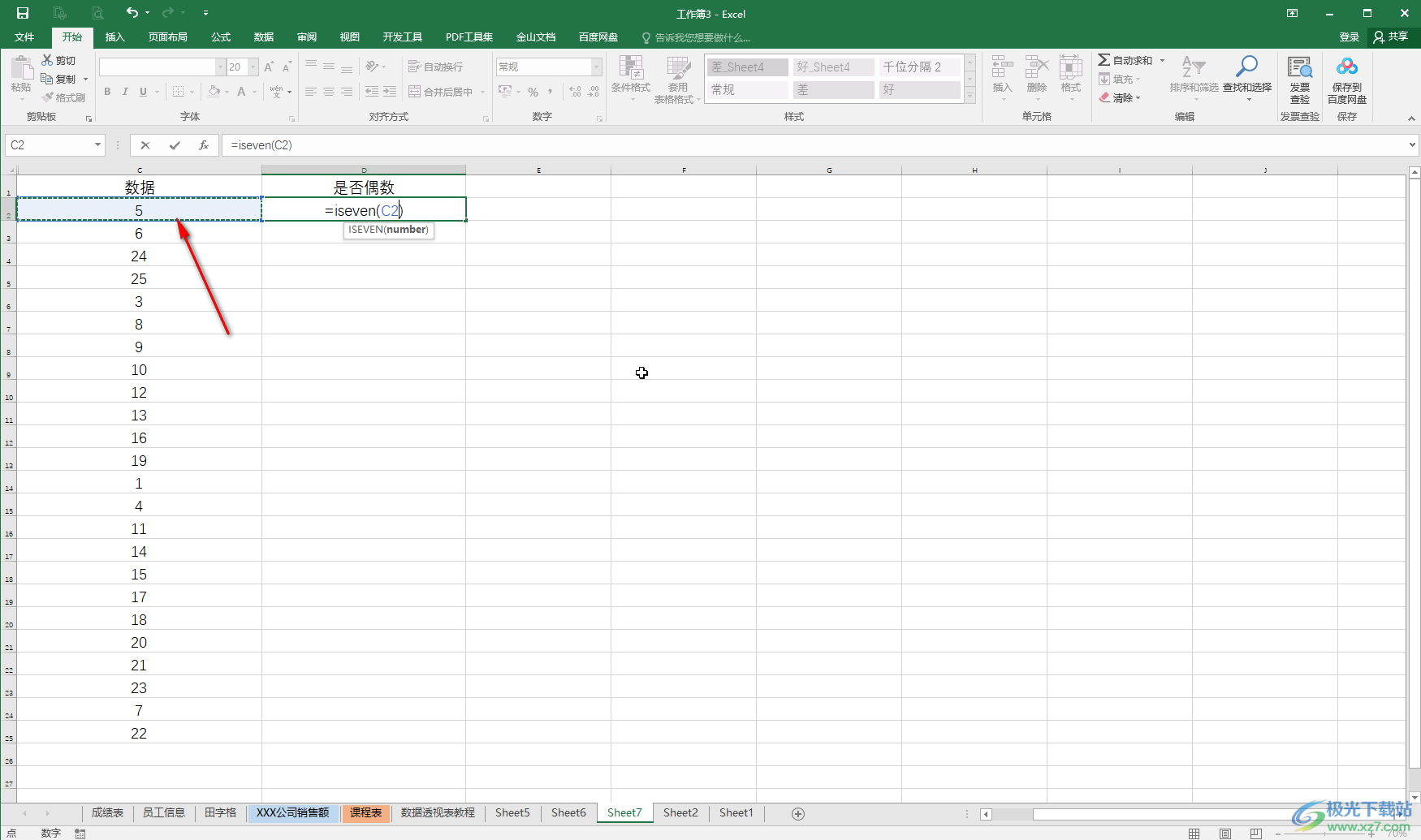Cancel formula entry with the X button
This screenshot has height=840, width=1421.
point(145,145)
